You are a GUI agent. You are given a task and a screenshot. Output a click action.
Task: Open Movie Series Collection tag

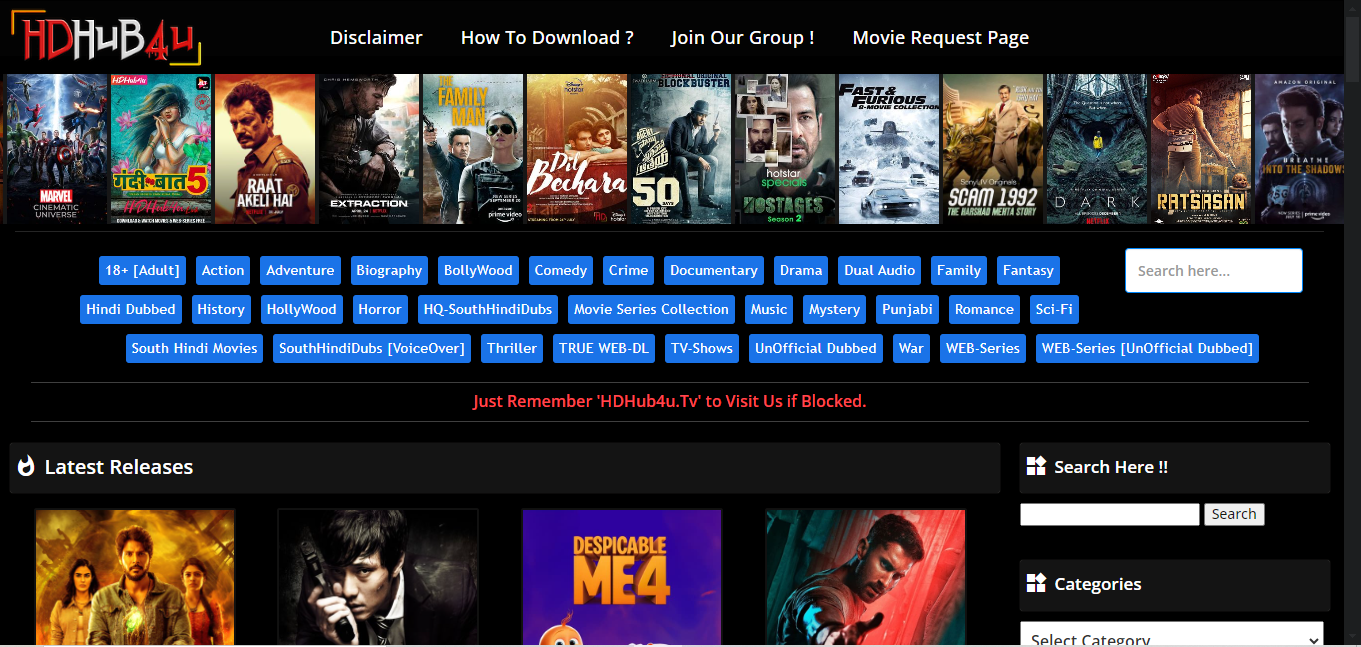pyautogui.click(x=651, y=309)
